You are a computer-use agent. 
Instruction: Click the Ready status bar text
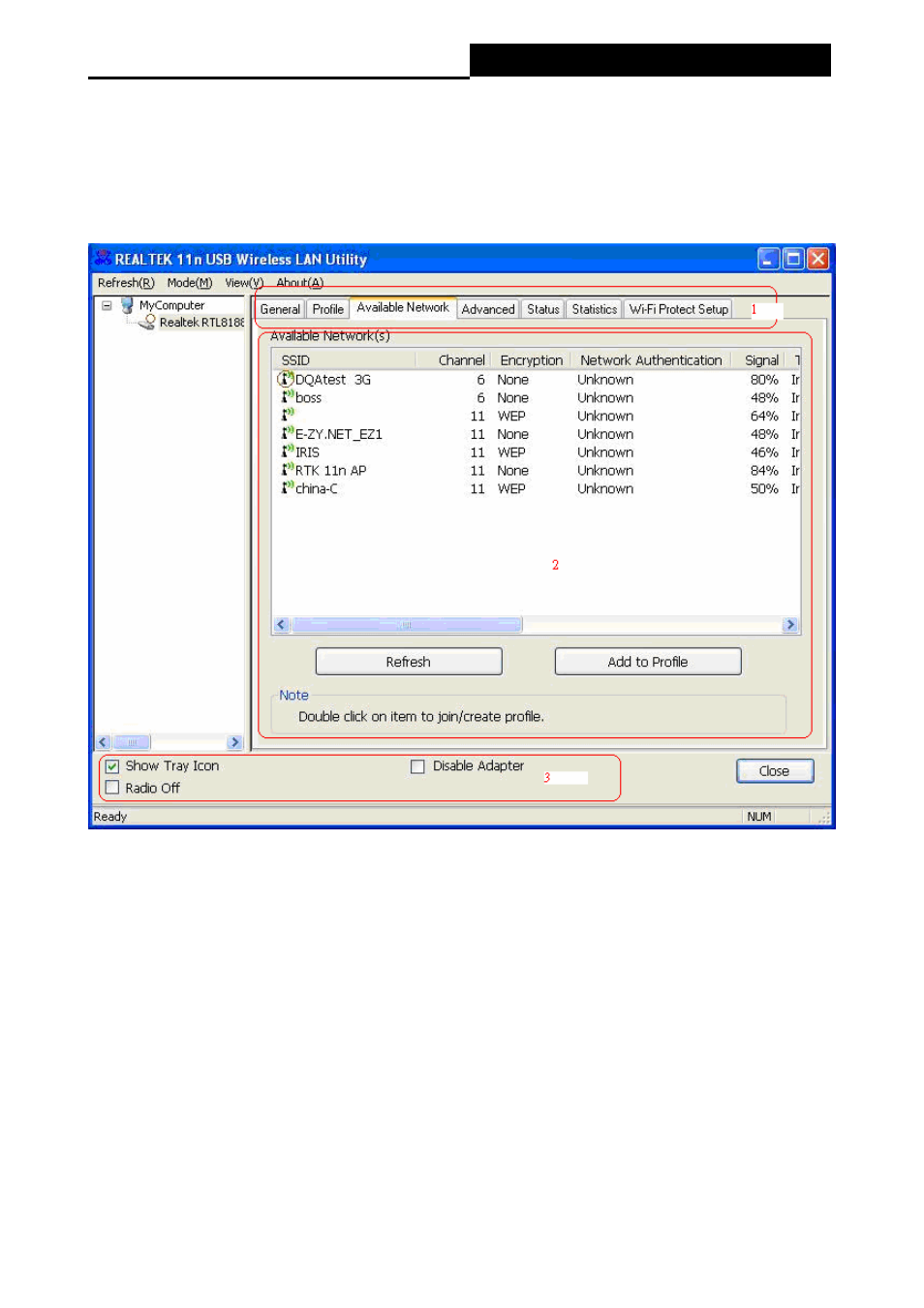click(x=110, y=817)
